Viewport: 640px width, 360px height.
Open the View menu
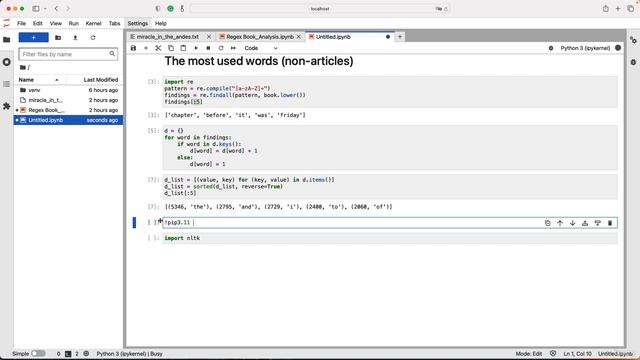coord(56,23)
